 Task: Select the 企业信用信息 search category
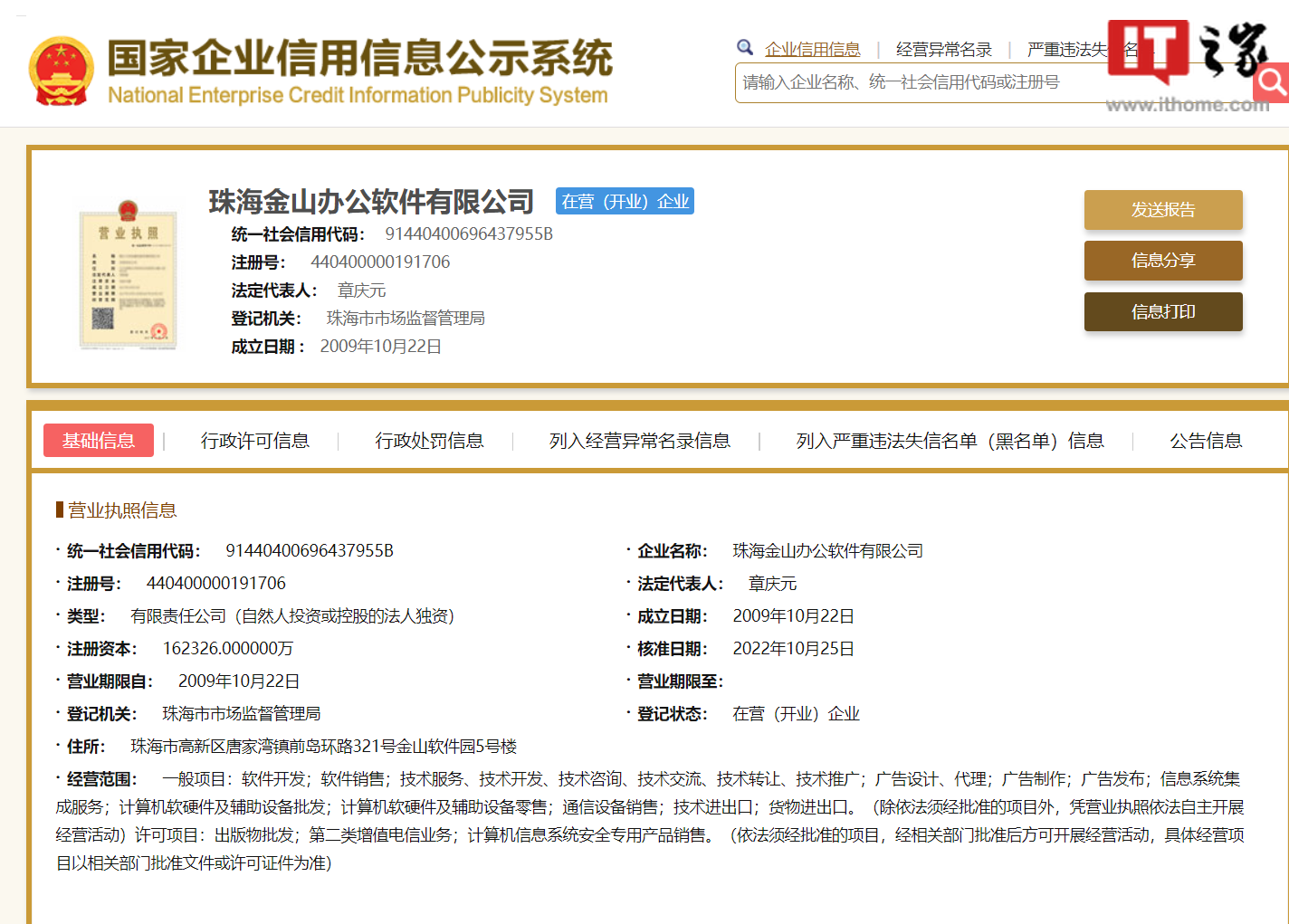tap(812, 50)
